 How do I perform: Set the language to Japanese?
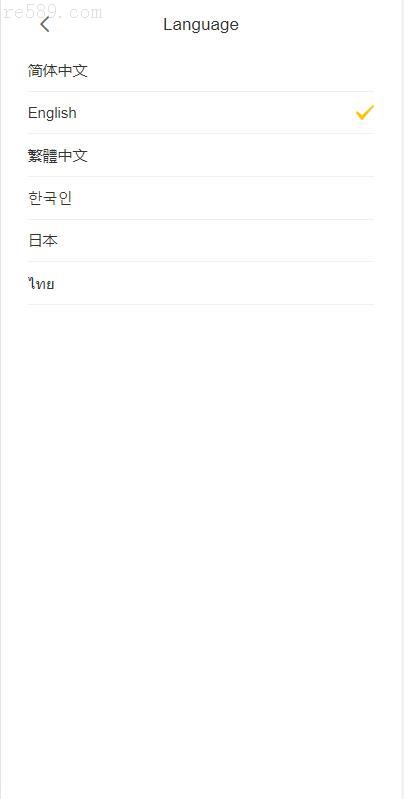[x=201, y=241]
